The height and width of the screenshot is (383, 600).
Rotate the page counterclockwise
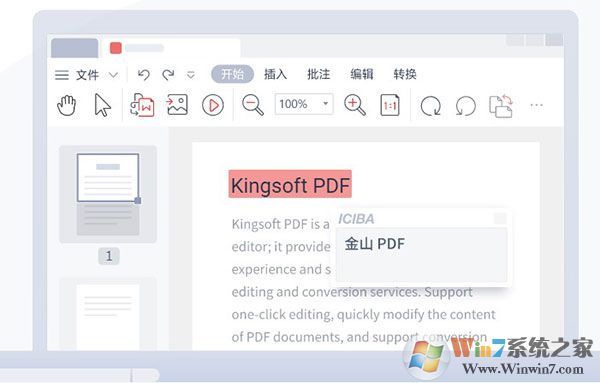click(466, 106)
